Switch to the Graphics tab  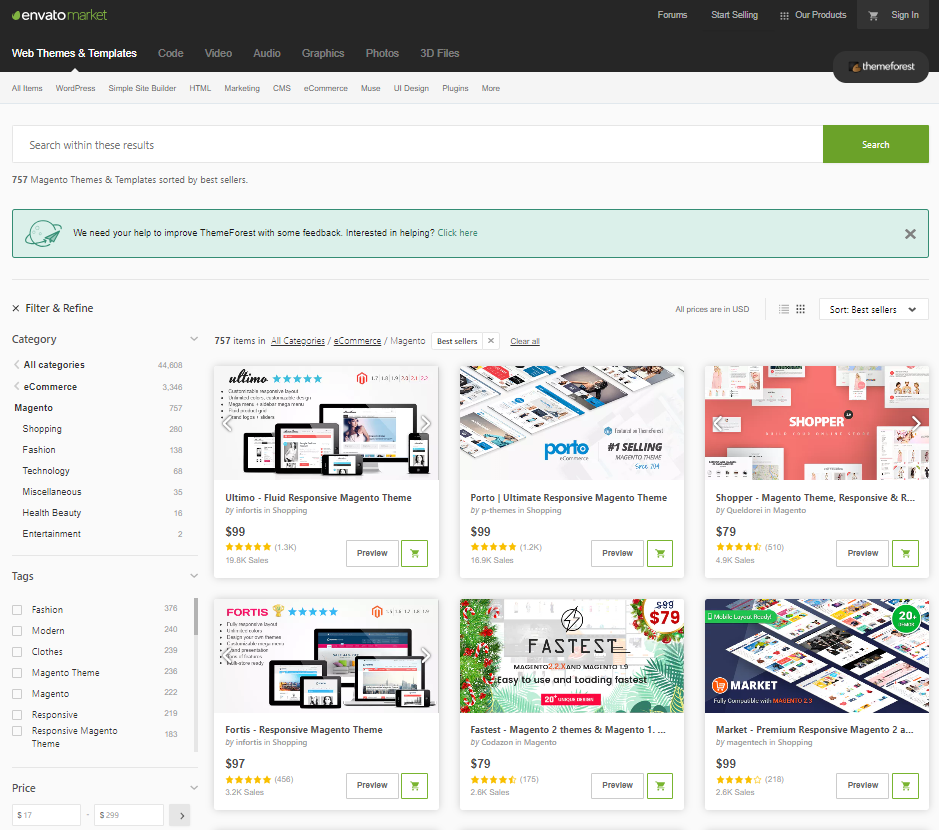323,53
